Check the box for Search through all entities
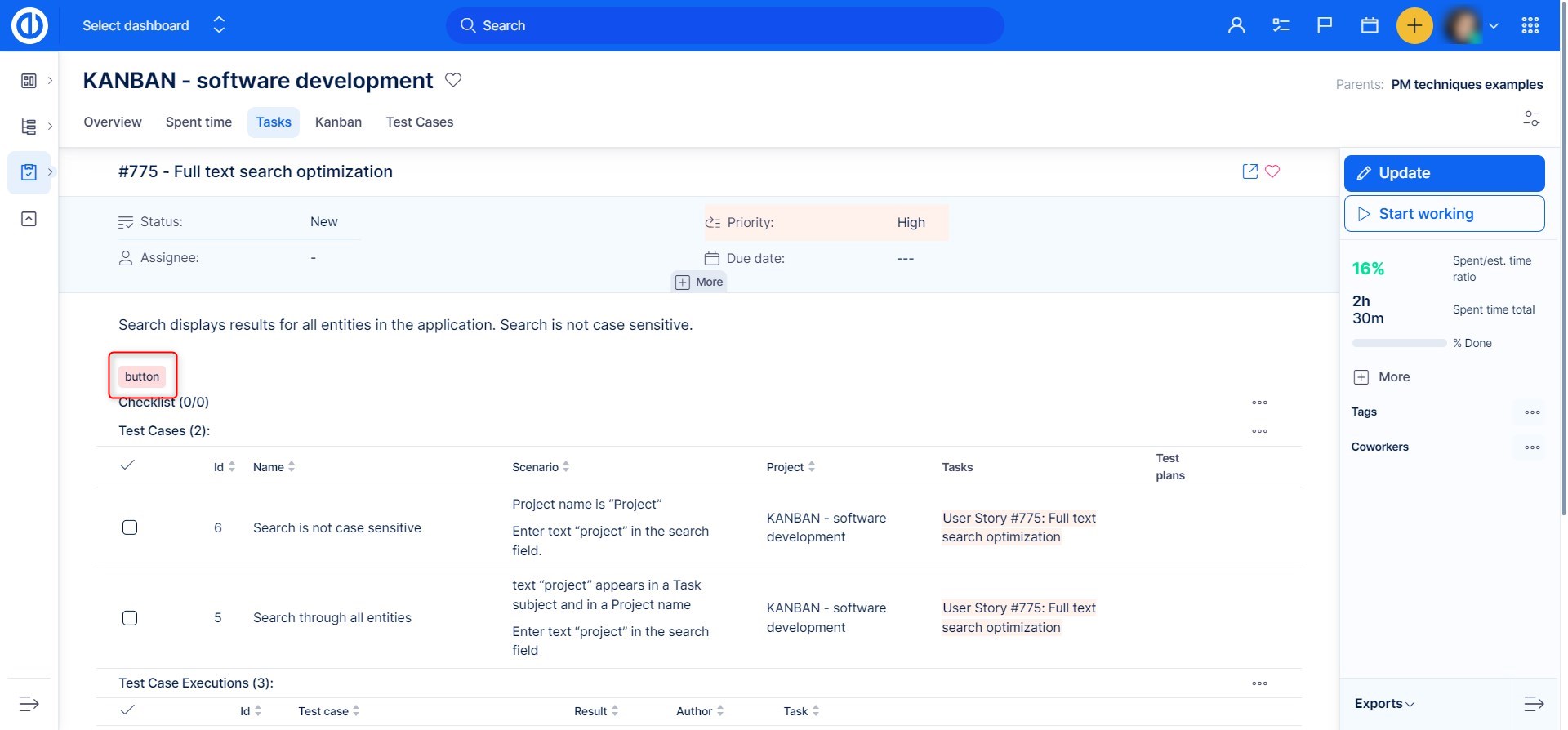Screen dimensions: 1568x730 coord(130,618)
